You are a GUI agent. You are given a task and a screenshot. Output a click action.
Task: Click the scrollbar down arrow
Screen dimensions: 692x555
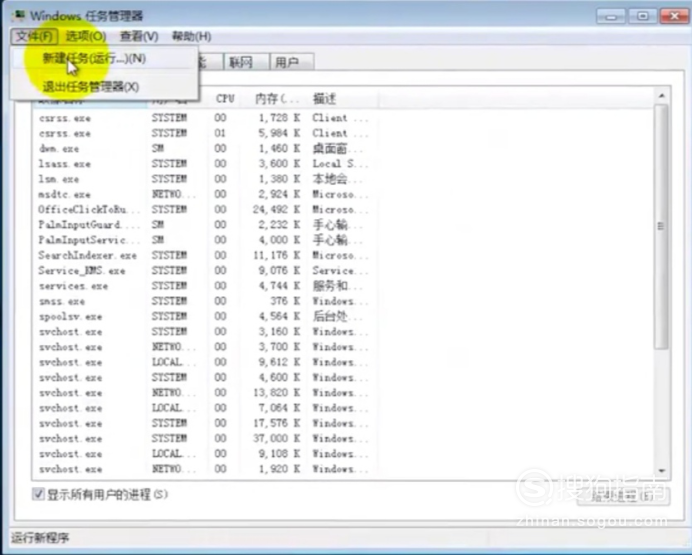[661, 470]
